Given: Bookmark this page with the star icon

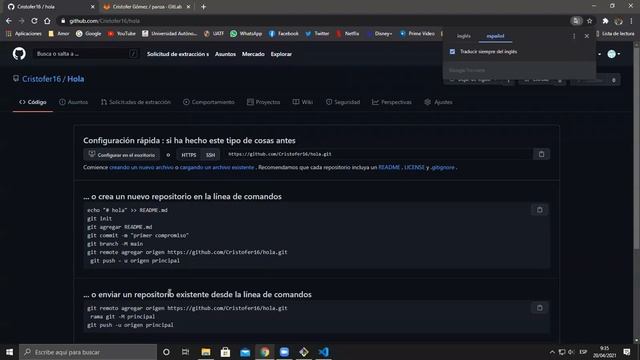Looking at the screenshot, I should 589,21.
